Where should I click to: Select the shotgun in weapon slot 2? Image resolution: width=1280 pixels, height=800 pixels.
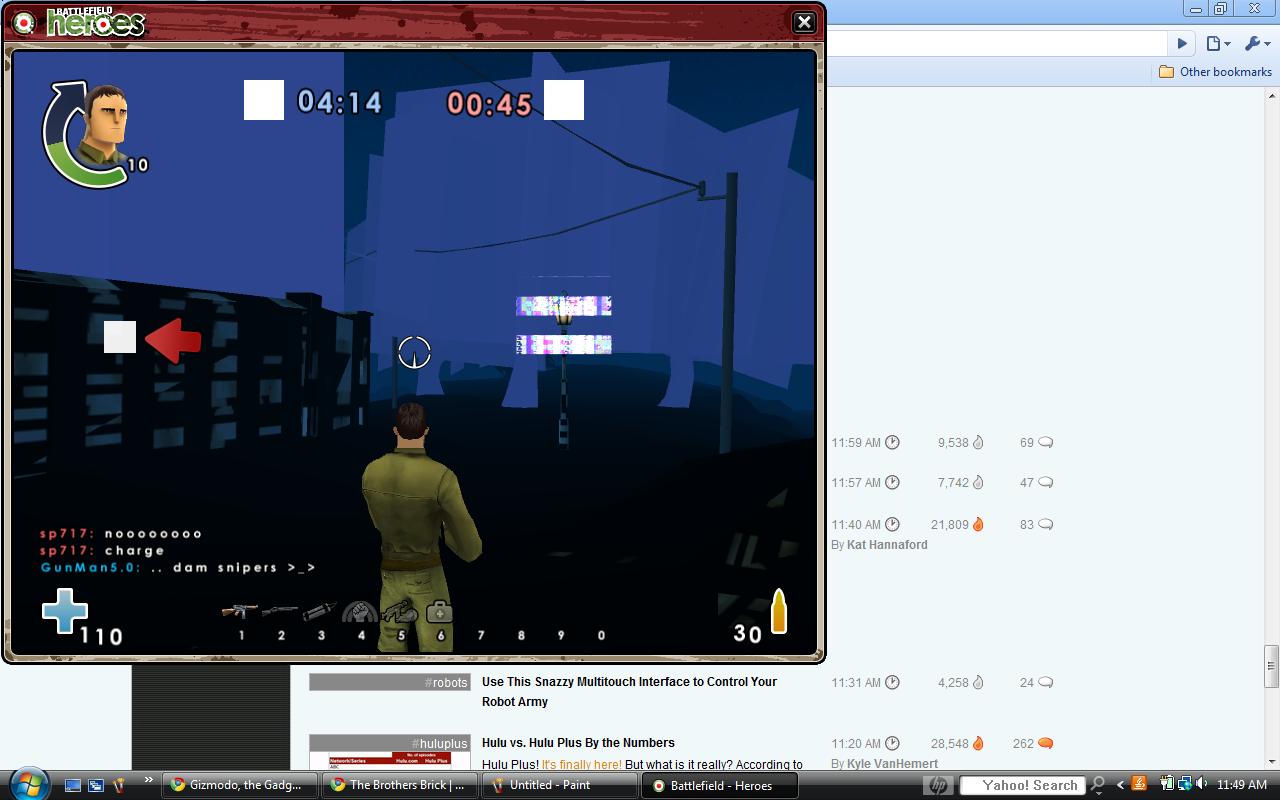tap(280, 610)
